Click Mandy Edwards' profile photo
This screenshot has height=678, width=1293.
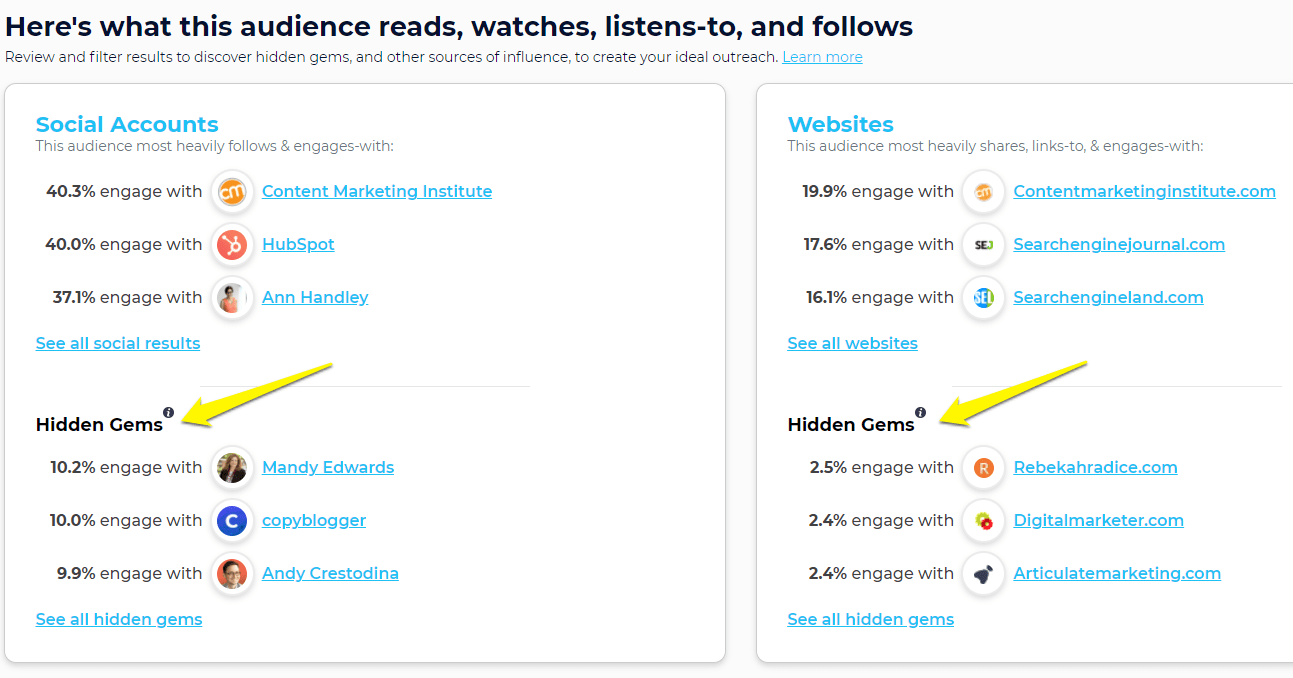(232, 468)
